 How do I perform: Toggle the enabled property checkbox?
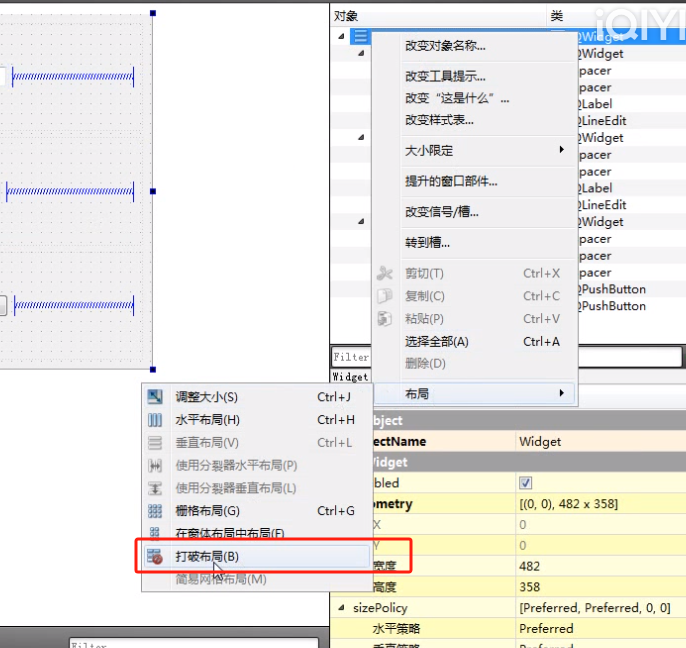(526, 483)
